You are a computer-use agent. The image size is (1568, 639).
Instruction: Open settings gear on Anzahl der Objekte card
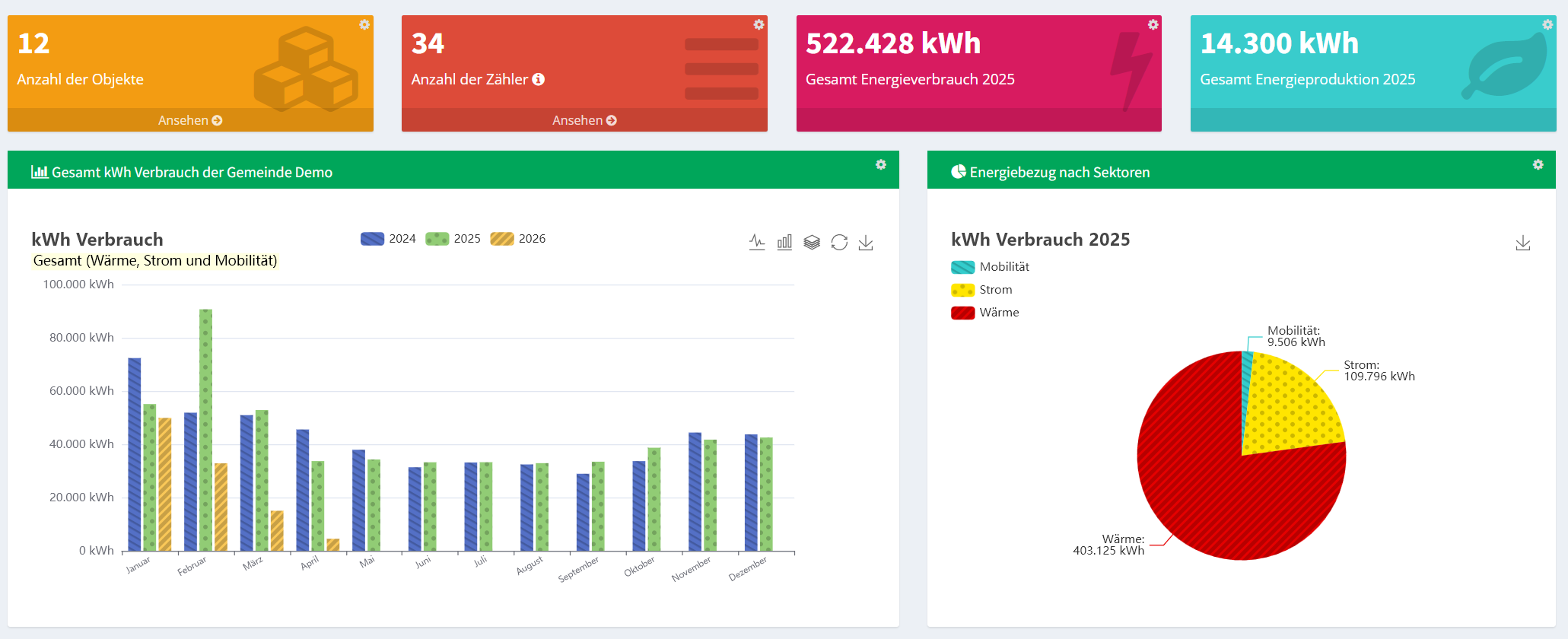pyautogui.click(x=364, y=25)
